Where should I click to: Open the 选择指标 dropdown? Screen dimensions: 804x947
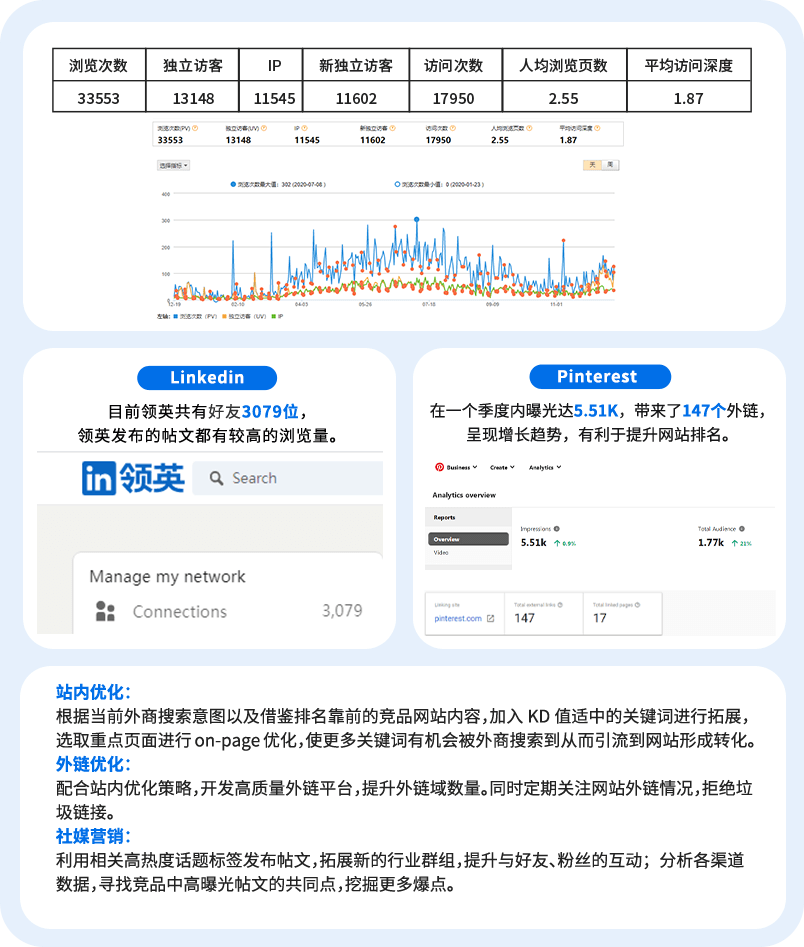(x=173, y=165)
